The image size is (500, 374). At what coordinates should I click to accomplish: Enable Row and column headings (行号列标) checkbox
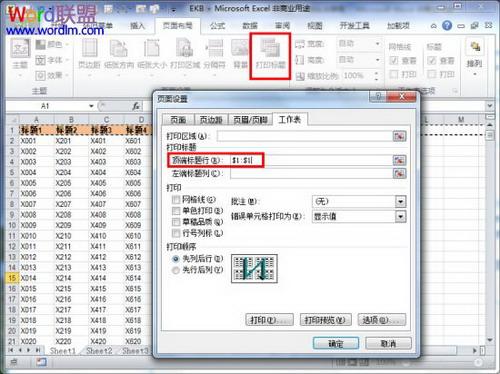tap(176, 233)
